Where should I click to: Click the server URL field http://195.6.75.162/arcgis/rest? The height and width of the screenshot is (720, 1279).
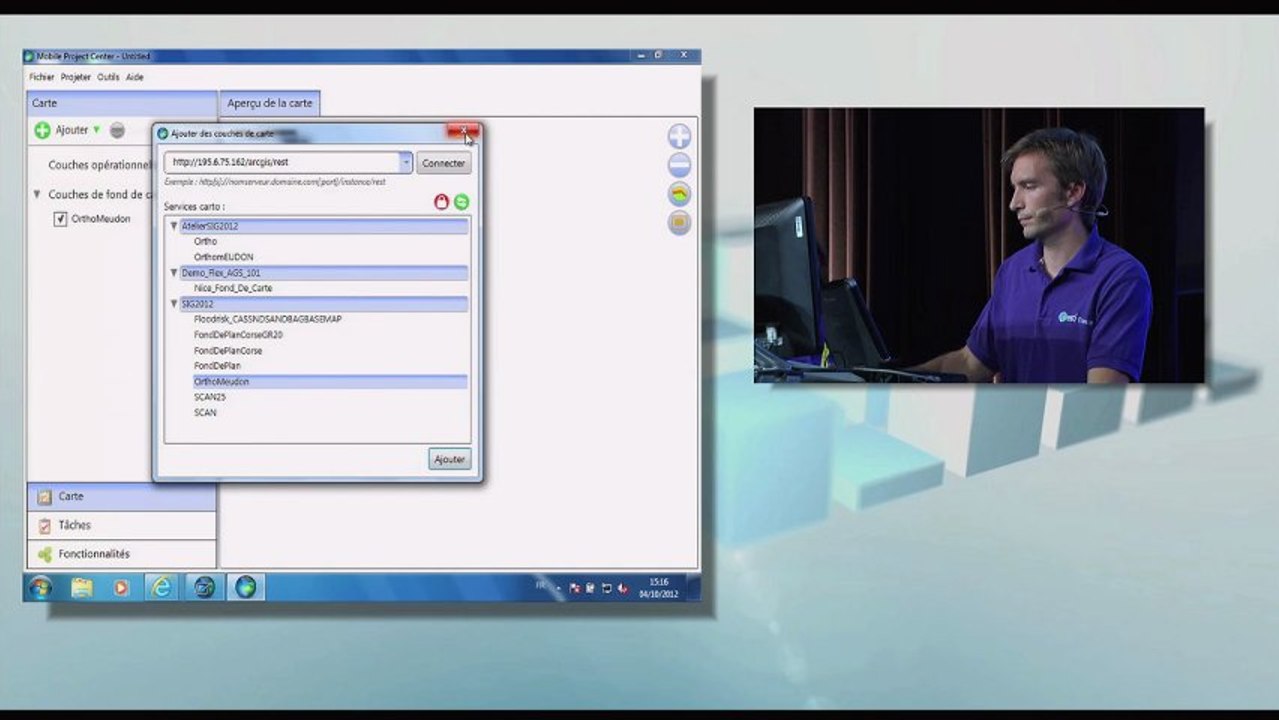[x=282, y=162]
